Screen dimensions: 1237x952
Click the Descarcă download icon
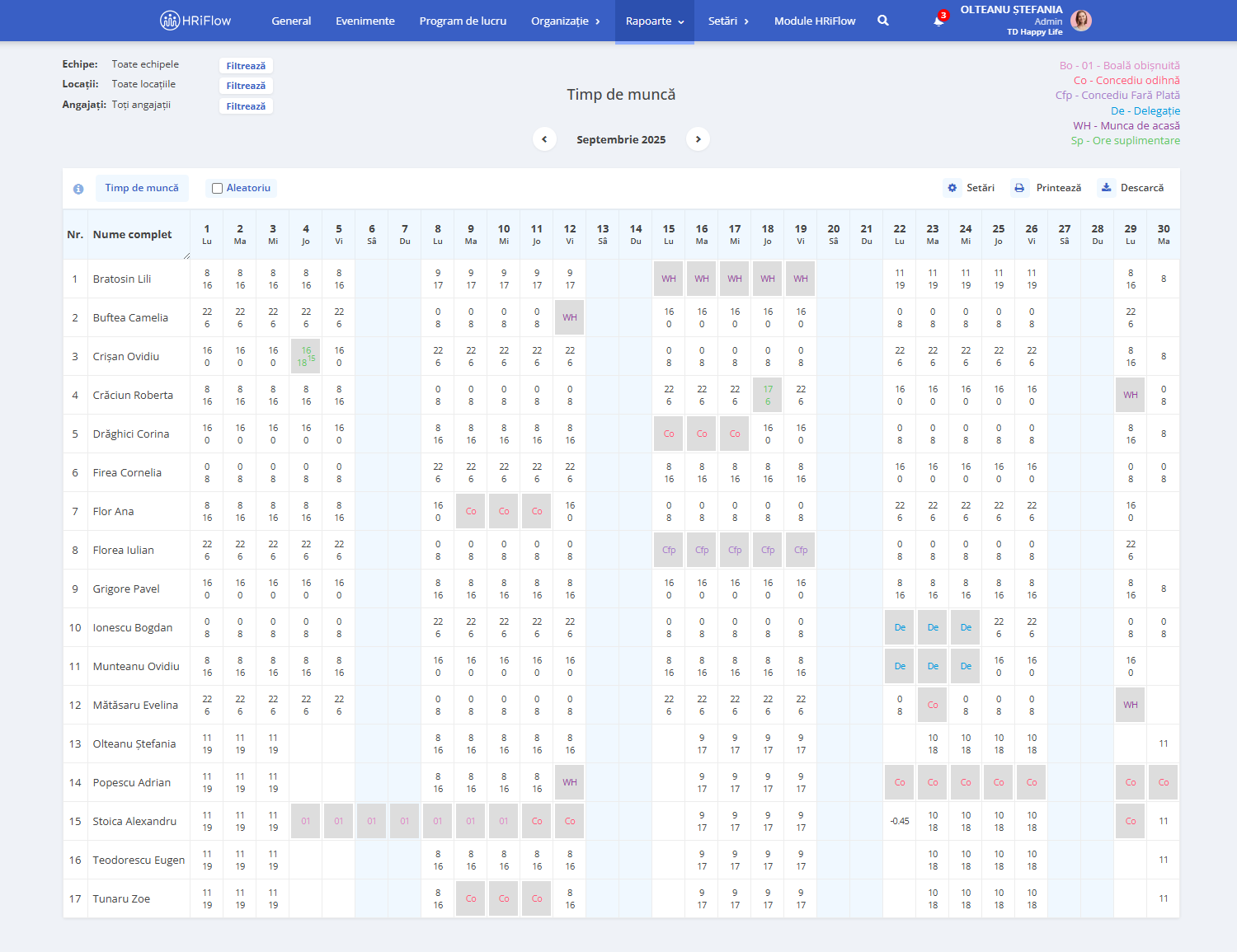coord(1107,188)
